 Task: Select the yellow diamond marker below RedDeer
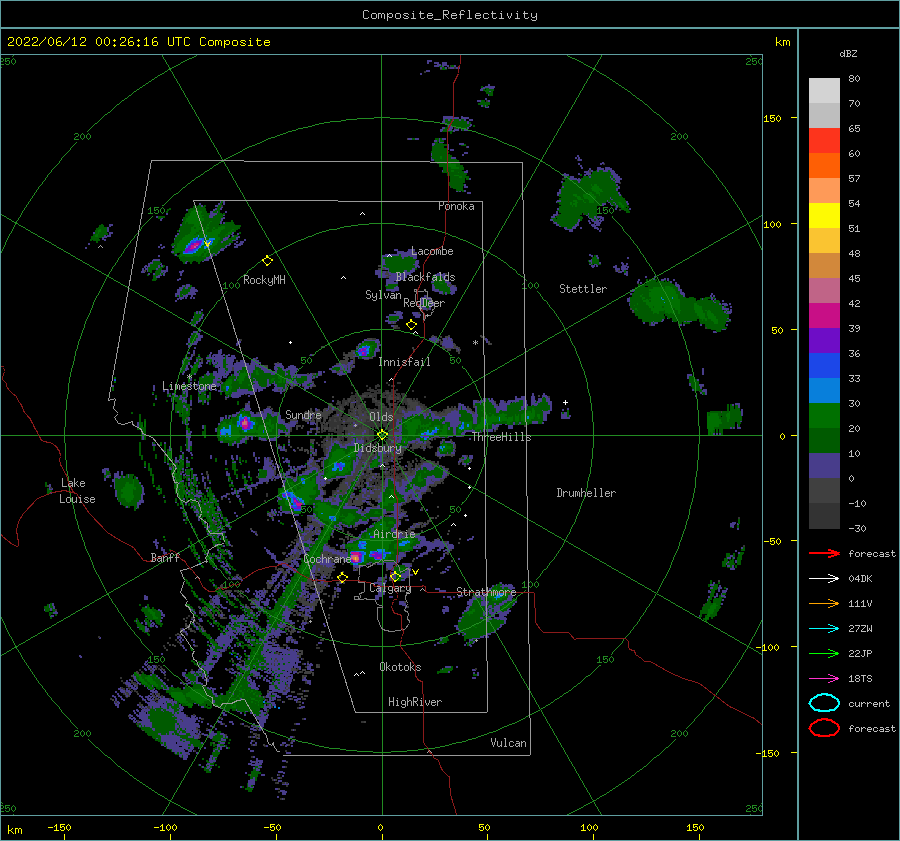pos(411,325)
